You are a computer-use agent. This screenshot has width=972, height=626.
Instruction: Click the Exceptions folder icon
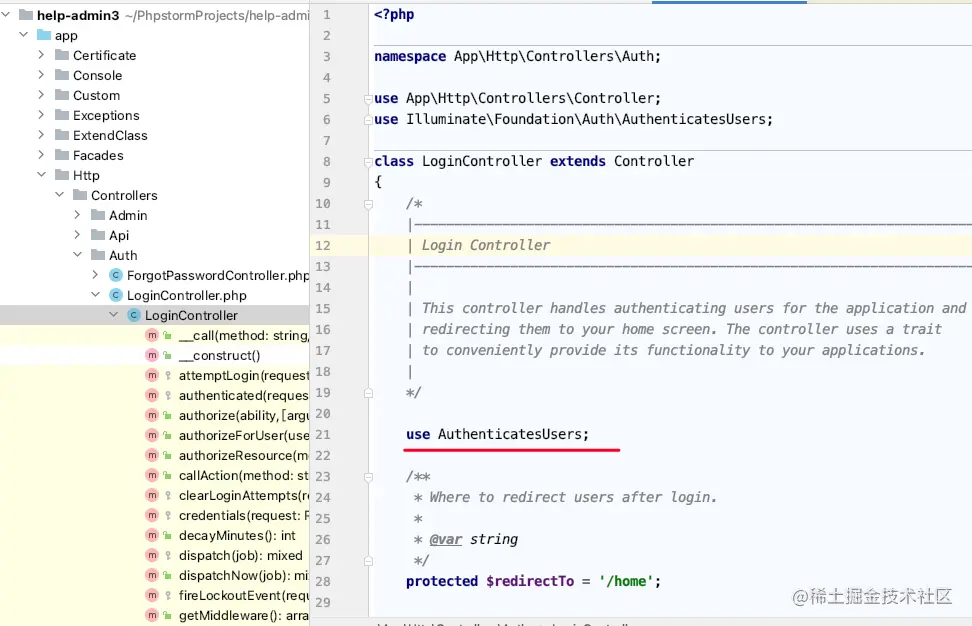[x=61, y=115]
